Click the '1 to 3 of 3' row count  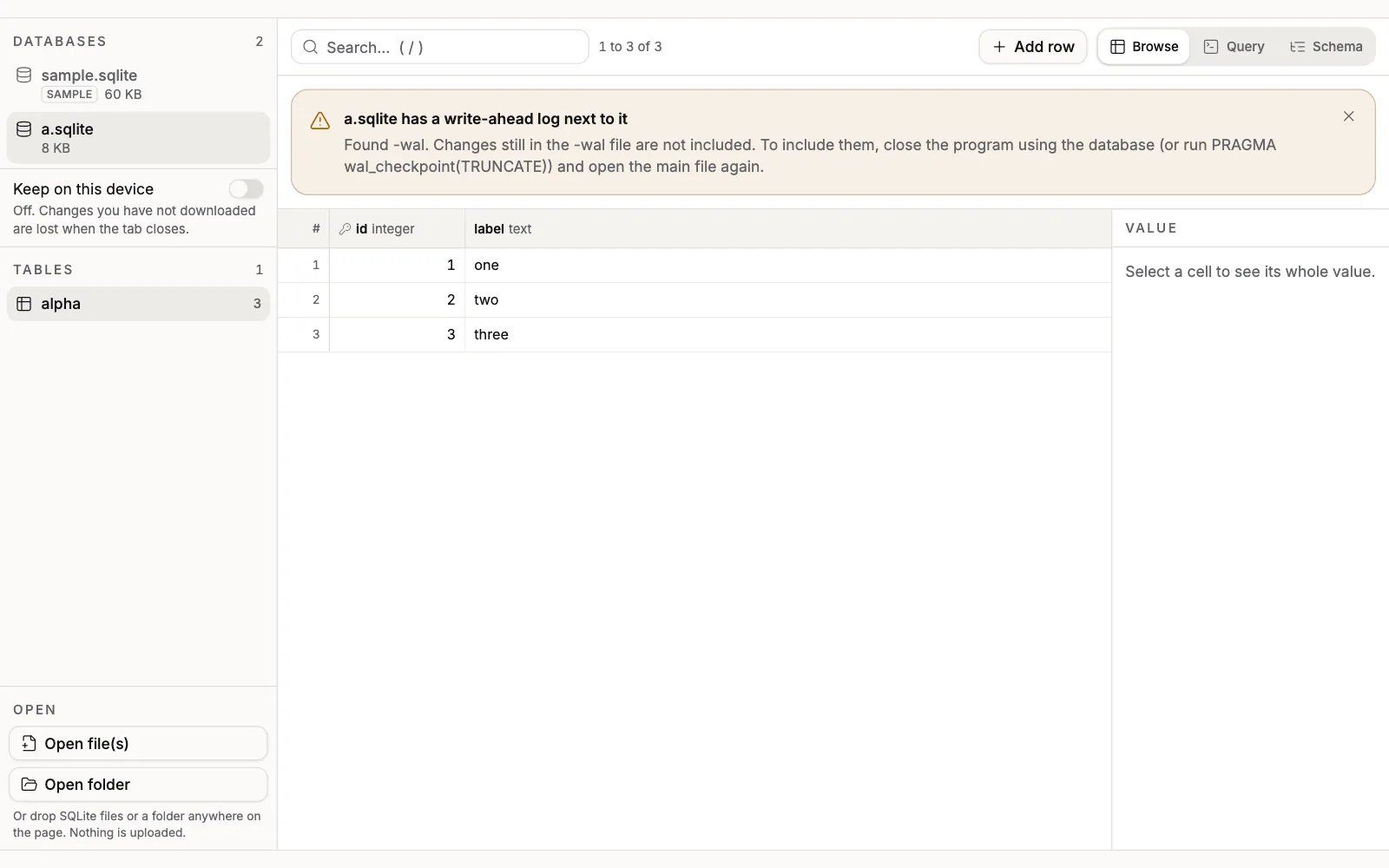pyautogui.click(x=630, y=47)
